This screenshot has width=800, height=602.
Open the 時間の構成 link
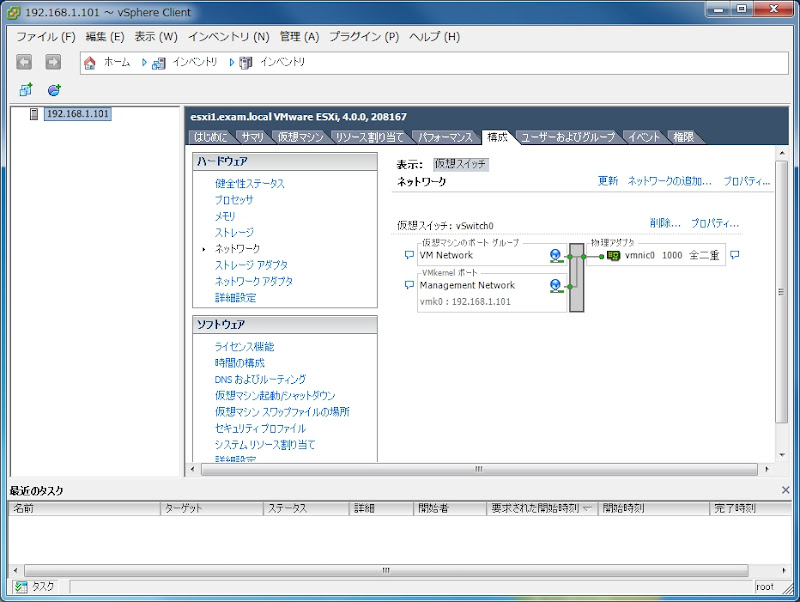pos(240,363)
